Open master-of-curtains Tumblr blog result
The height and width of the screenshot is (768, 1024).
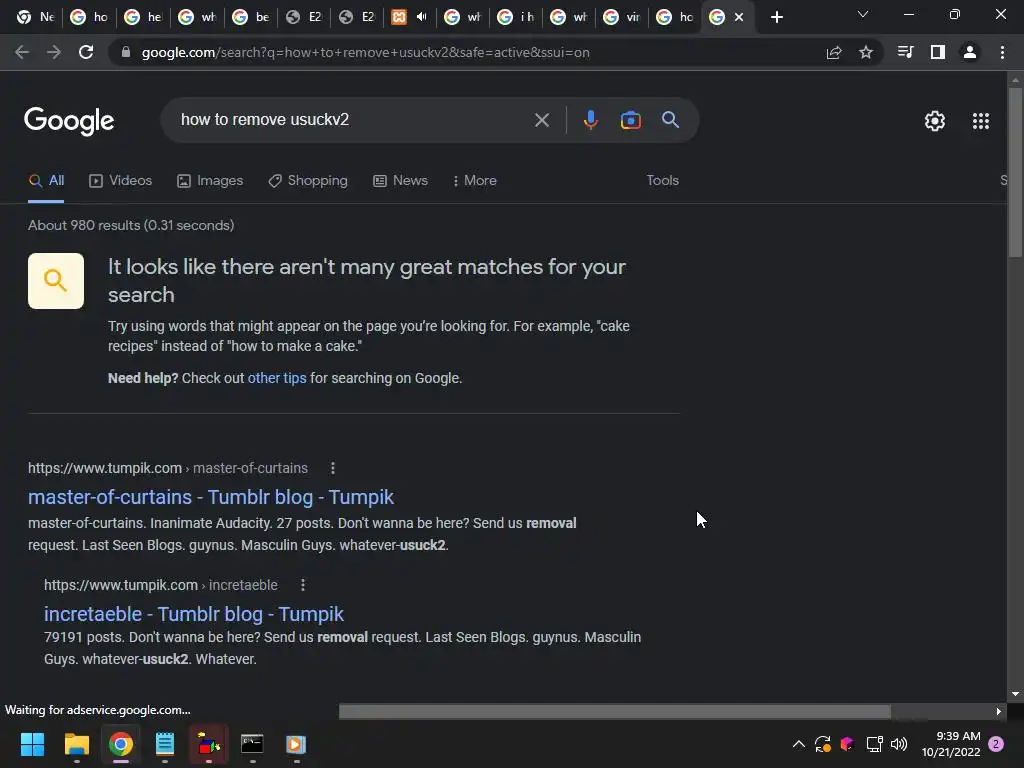pyautogui.click(x=210, y=497)
